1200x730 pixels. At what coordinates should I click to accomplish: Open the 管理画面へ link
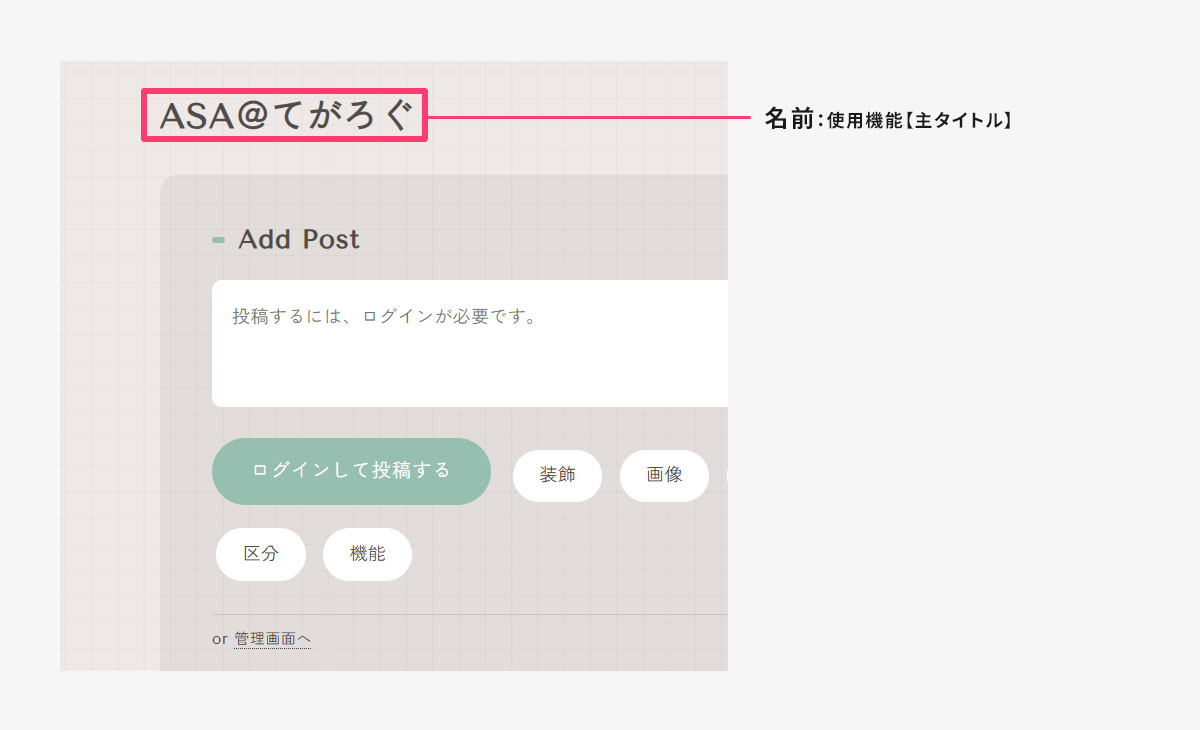click(x=273, y=639)
